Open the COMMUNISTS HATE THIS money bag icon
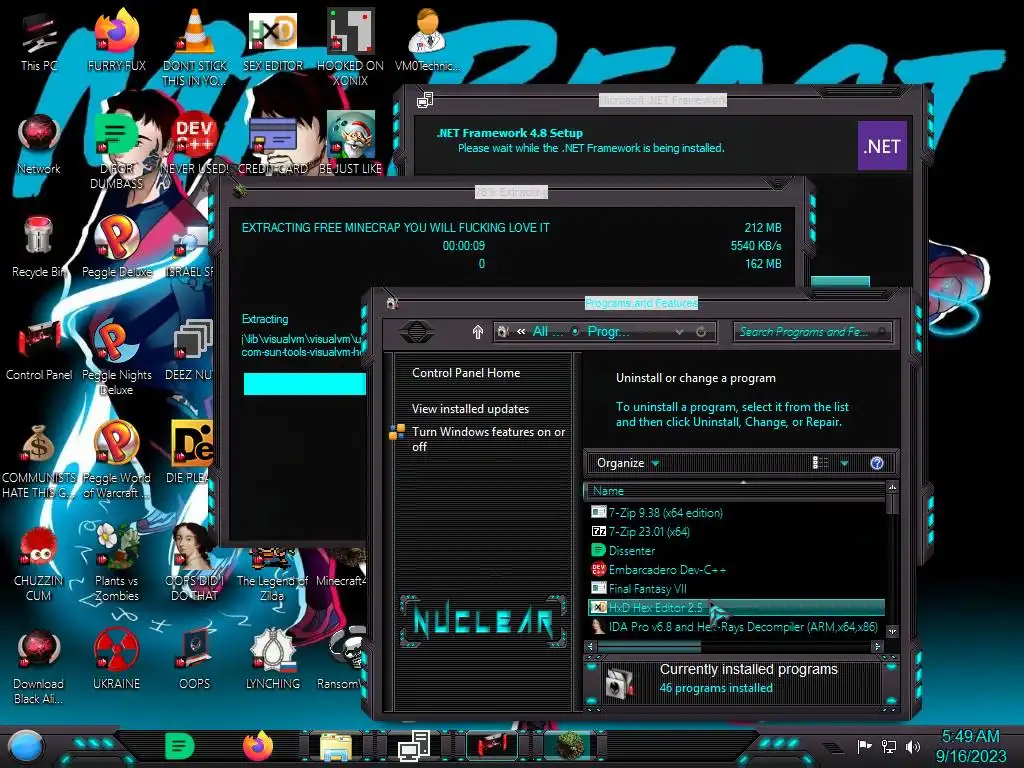The width and height of the screenshot is (1024, 768). [x=39, y=460]
